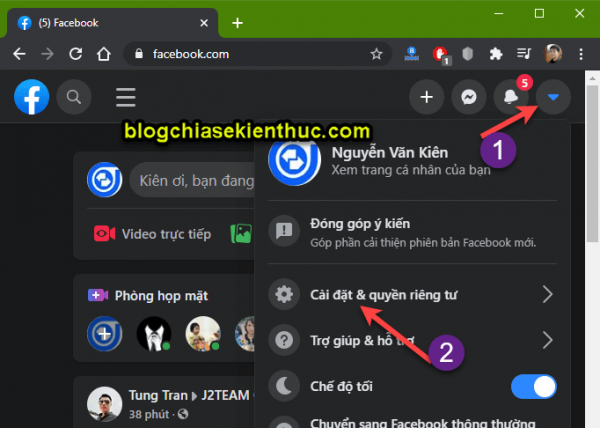This screenshot has height=428, width=600.
Task: Minimize the browser window
Action: (499, 14)
